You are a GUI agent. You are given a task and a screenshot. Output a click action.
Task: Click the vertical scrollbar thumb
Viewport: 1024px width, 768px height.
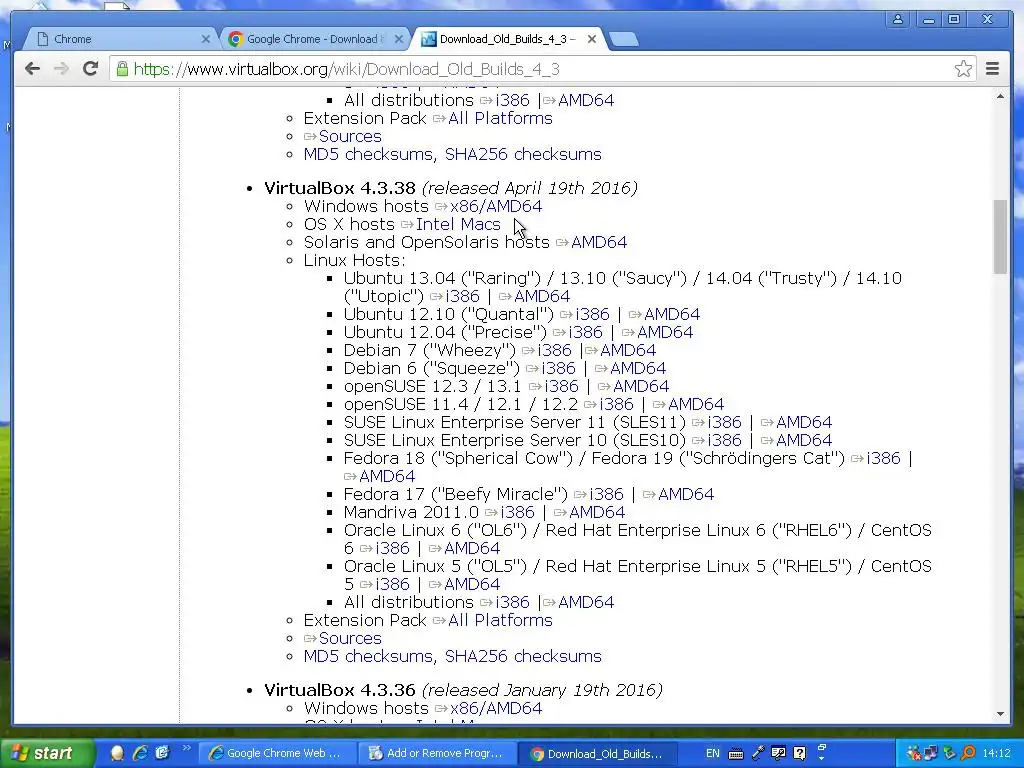tap(1000, 236)
